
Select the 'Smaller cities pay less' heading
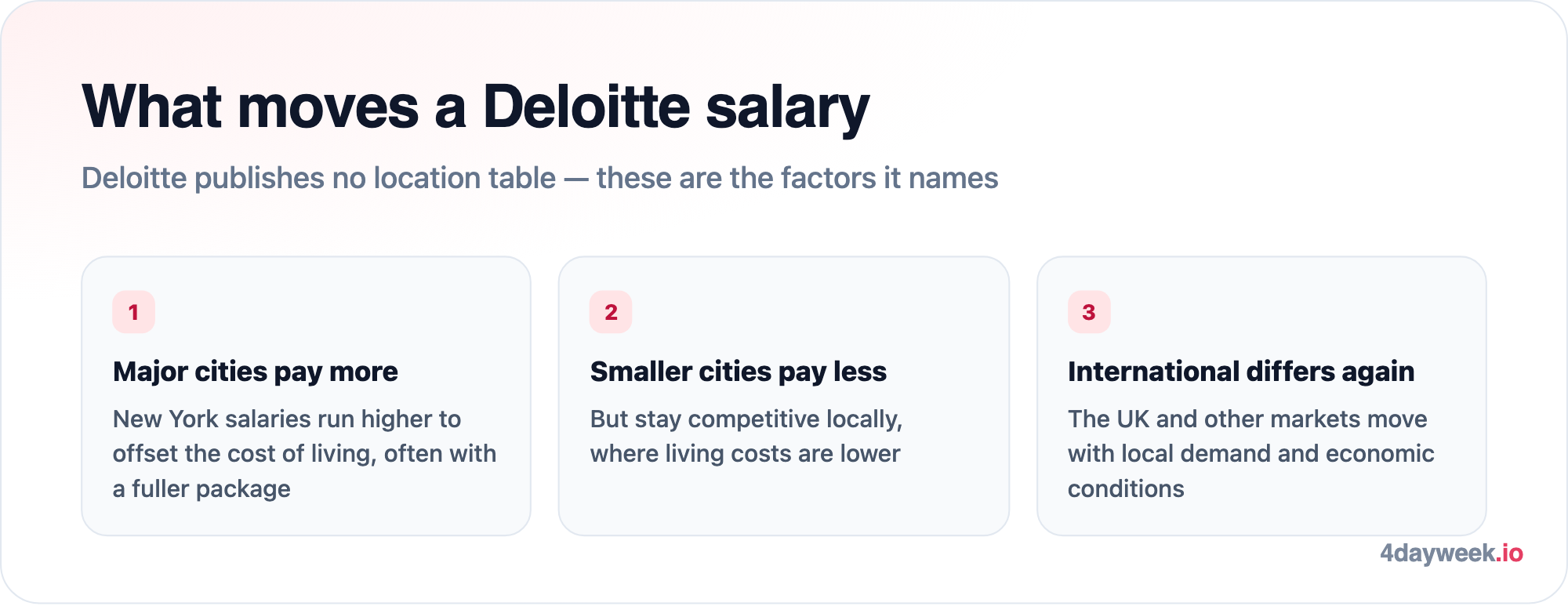click(739, 372)
